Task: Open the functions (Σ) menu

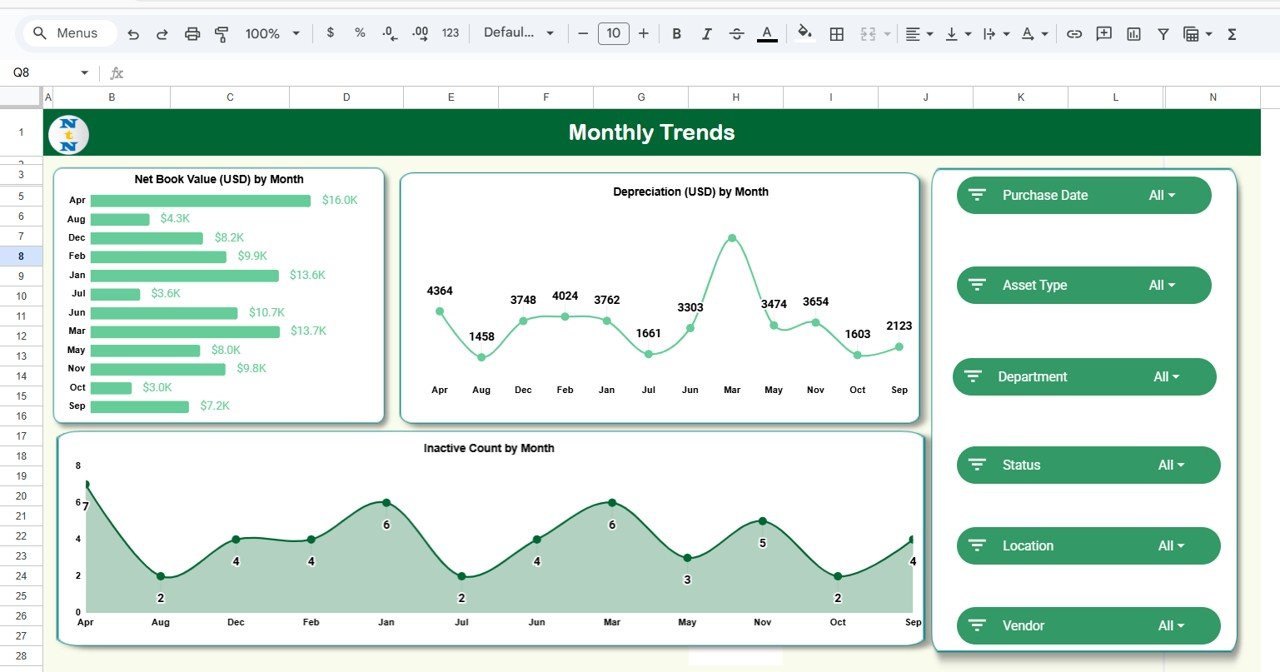Action: [1231, 33]
